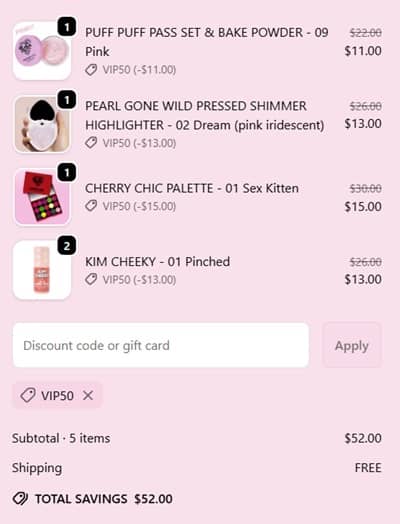Click the Apply button
This screenshot has width=400, height=524.
tap(352, 345)
